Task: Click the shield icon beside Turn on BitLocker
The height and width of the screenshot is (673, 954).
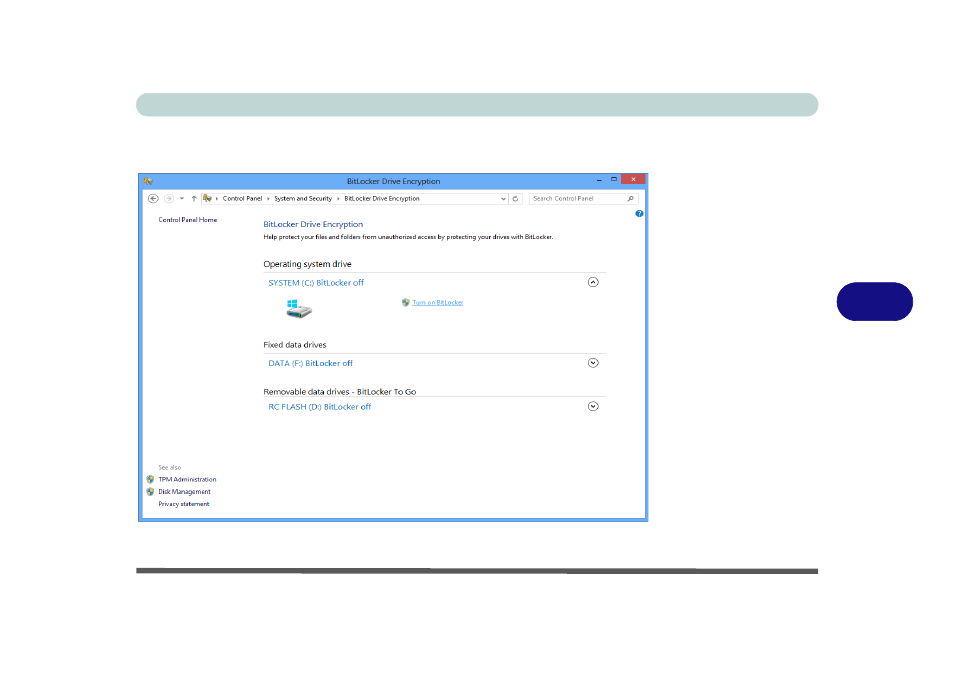Action: [x=406, y=302]
